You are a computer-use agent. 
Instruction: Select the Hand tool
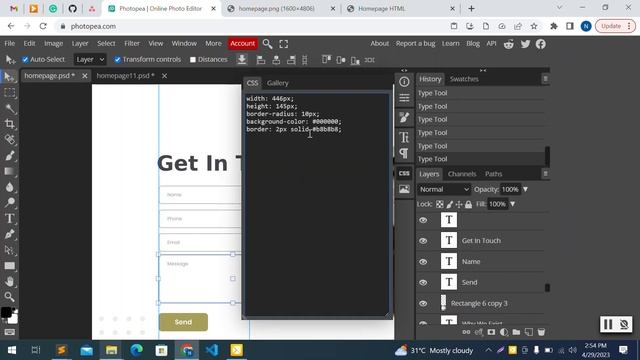[9, 281]
